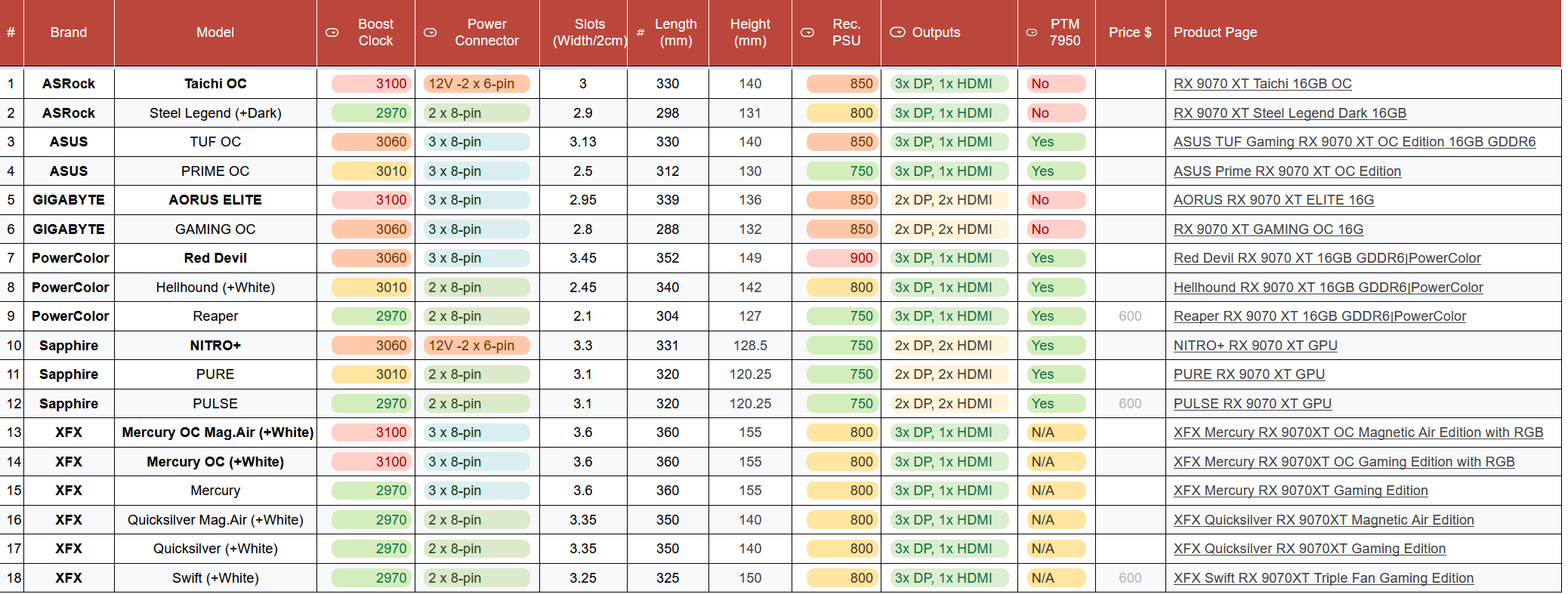The width and height of the screenshot is (1568, 594).
Task: Select the Slots (Width/2cm) column header
Action: click(583, 32)
